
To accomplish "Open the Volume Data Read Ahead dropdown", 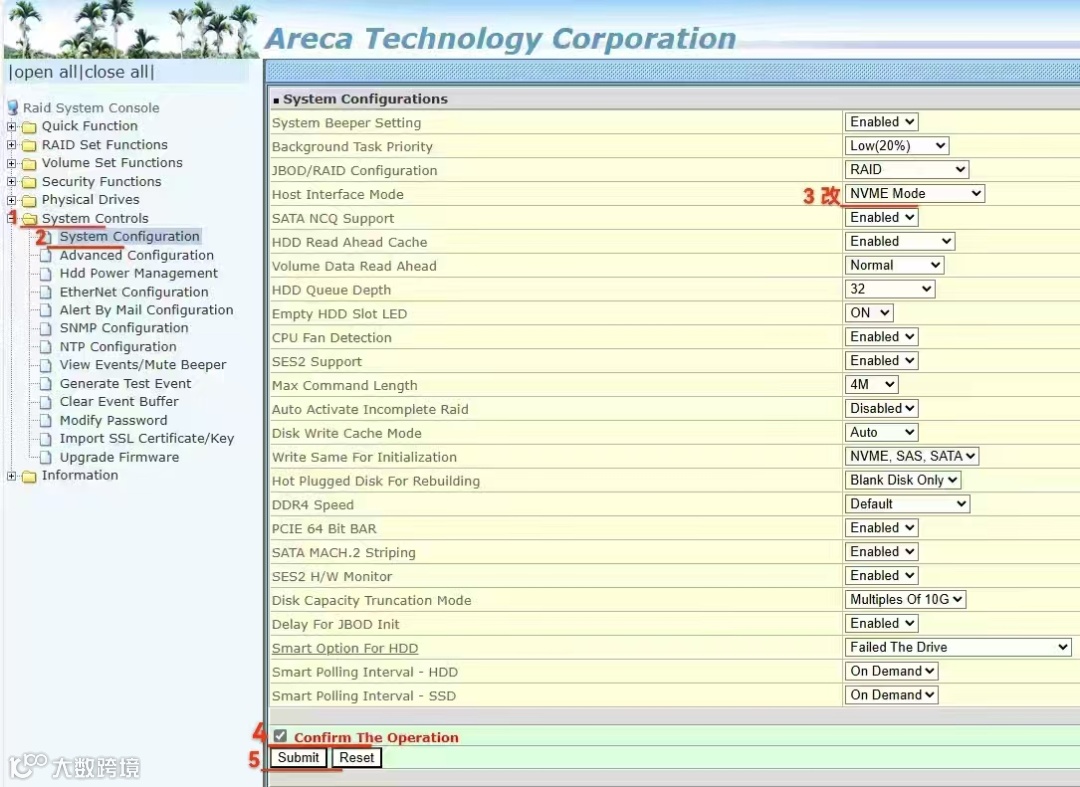I will pos(894,265).
